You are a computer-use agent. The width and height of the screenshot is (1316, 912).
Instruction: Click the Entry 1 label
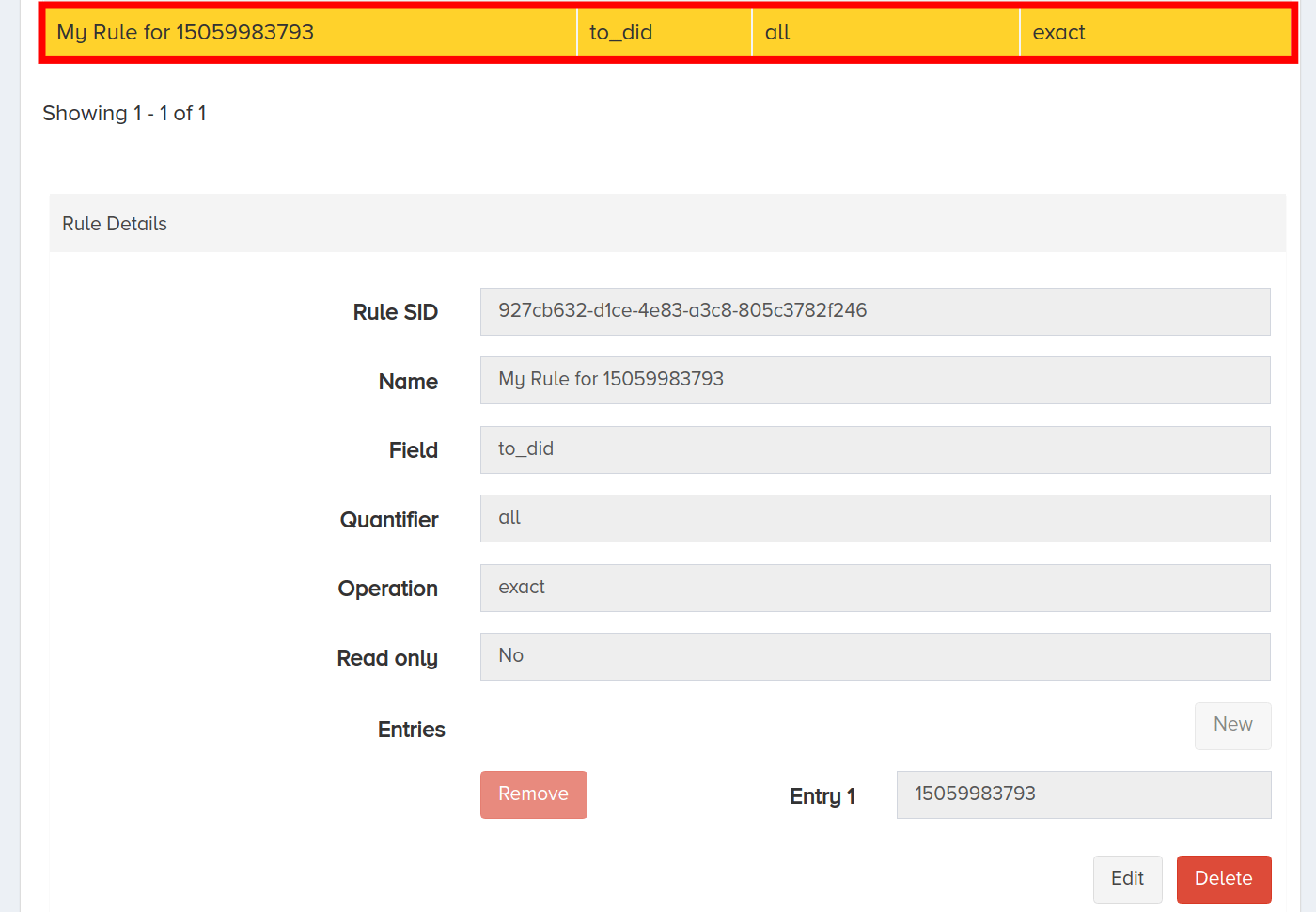click(x=822, y=796)
